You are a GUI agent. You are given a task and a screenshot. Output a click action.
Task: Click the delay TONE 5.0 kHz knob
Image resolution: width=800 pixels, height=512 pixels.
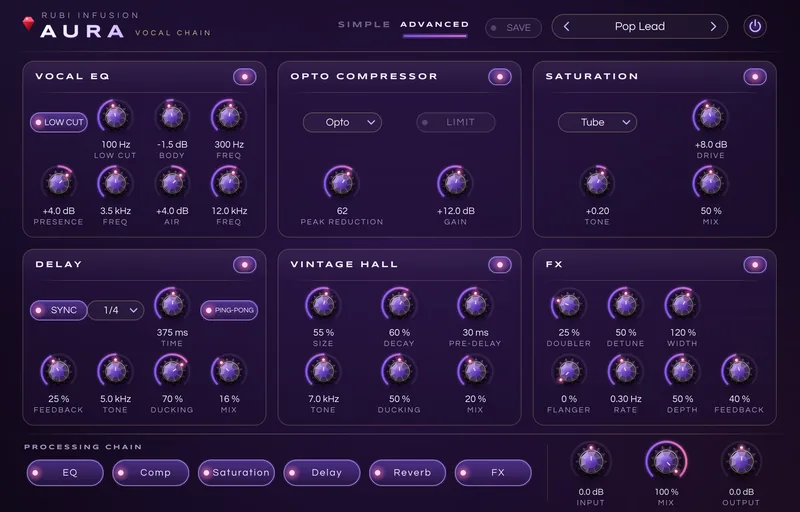115,371
